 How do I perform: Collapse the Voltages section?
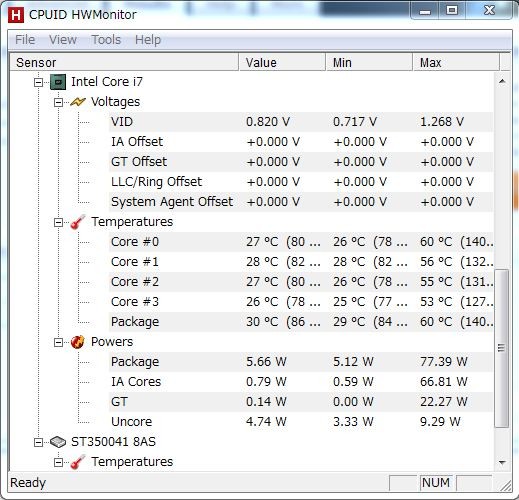[x=59, y=102]
